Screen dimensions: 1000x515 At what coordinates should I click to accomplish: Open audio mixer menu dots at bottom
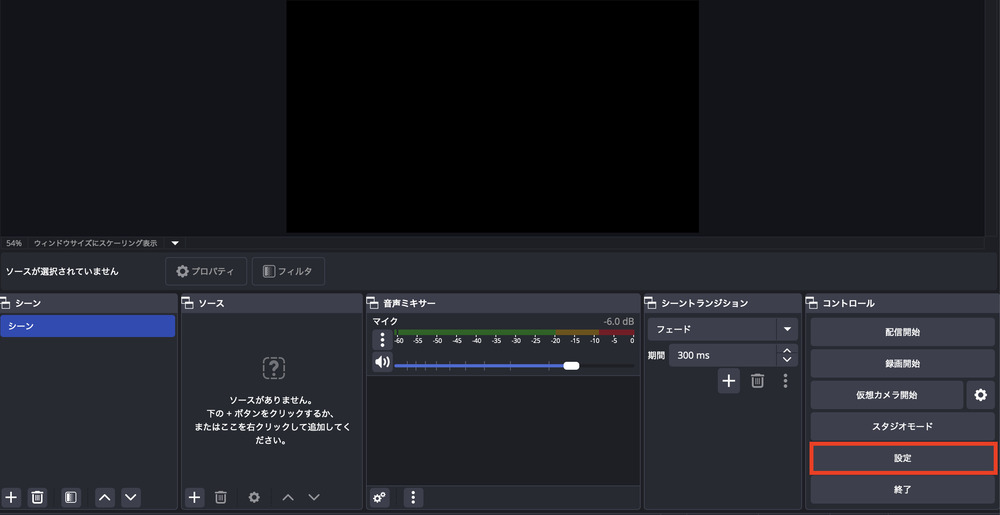pyautogui.click(x=413, y=497)
